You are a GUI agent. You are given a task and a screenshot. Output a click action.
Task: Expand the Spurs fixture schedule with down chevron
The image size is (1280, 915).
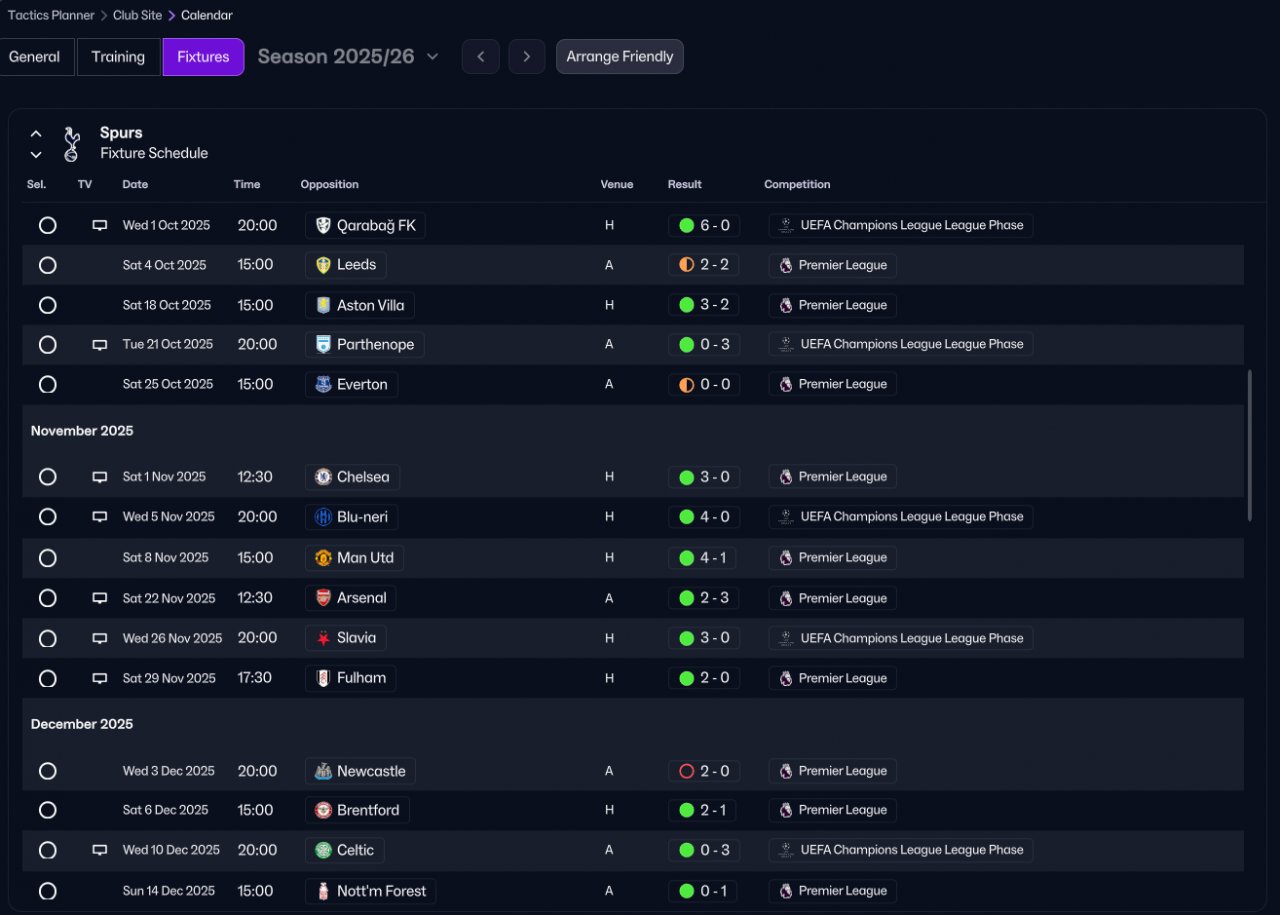(36, 154)
